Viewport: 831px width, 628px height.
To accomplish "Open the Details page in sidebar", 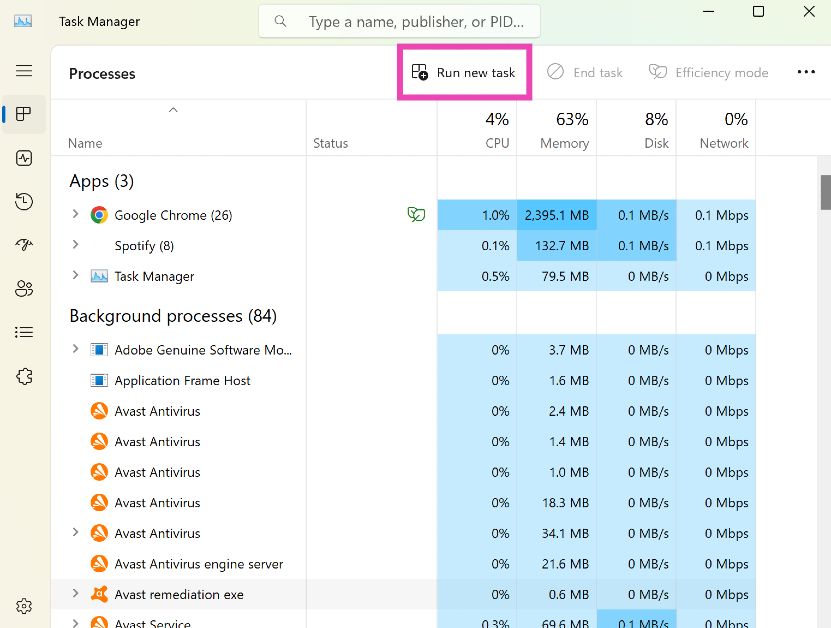I will coord(24,332).
